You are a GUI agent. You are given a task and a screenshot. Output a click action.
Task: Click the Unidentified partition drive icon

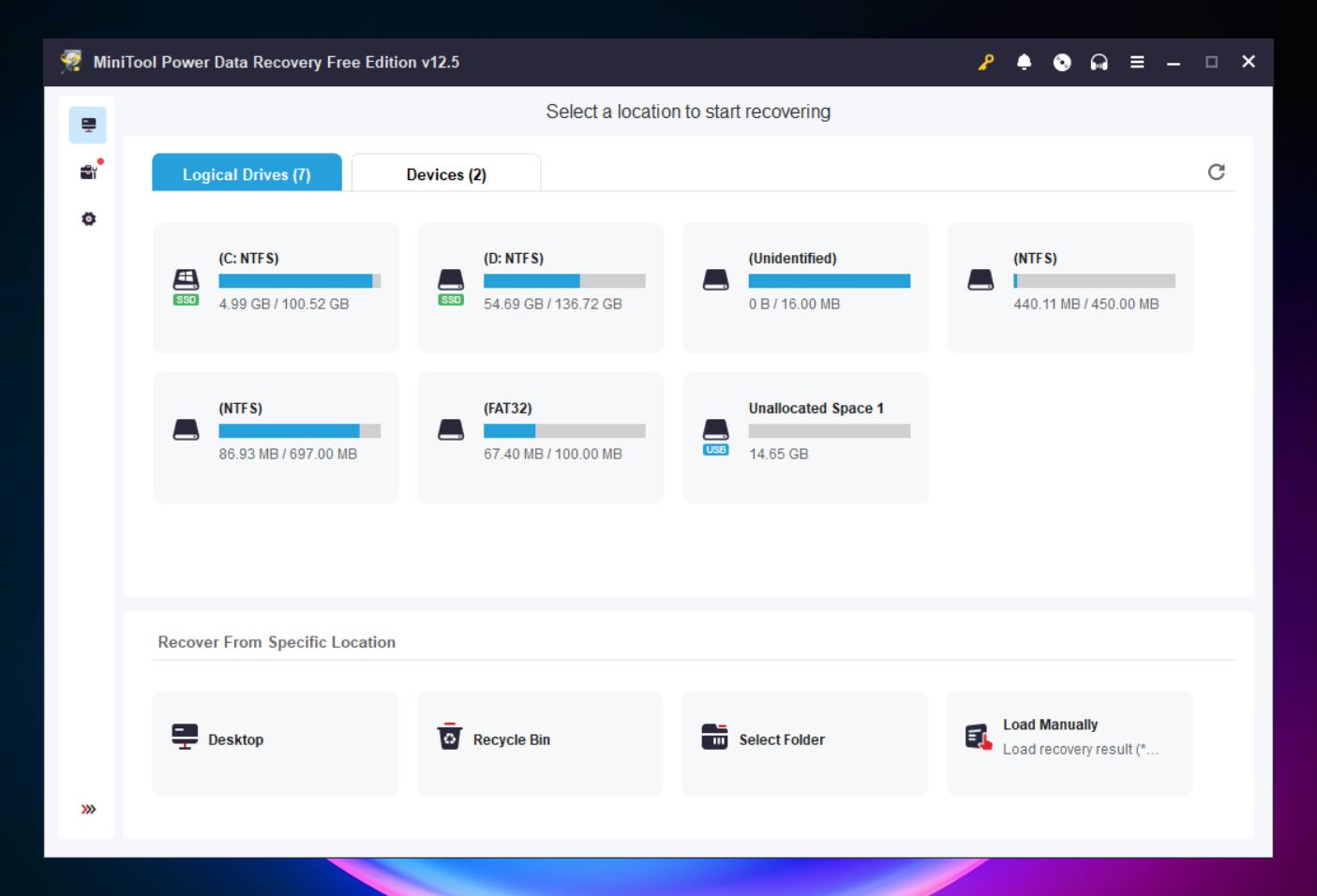tap(716, 279)
